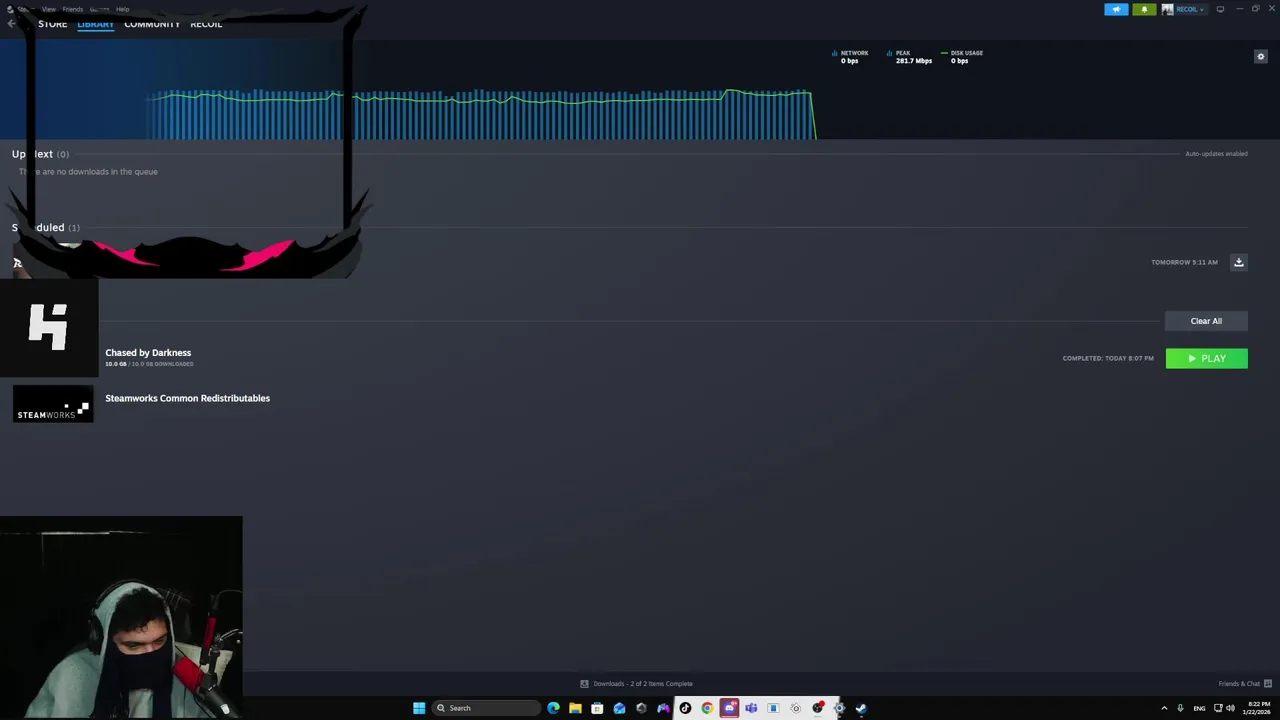The width and height of the screenshot is (1280, 720).
Task: Open the clock and date flyout
Action: pos(1255,708)
